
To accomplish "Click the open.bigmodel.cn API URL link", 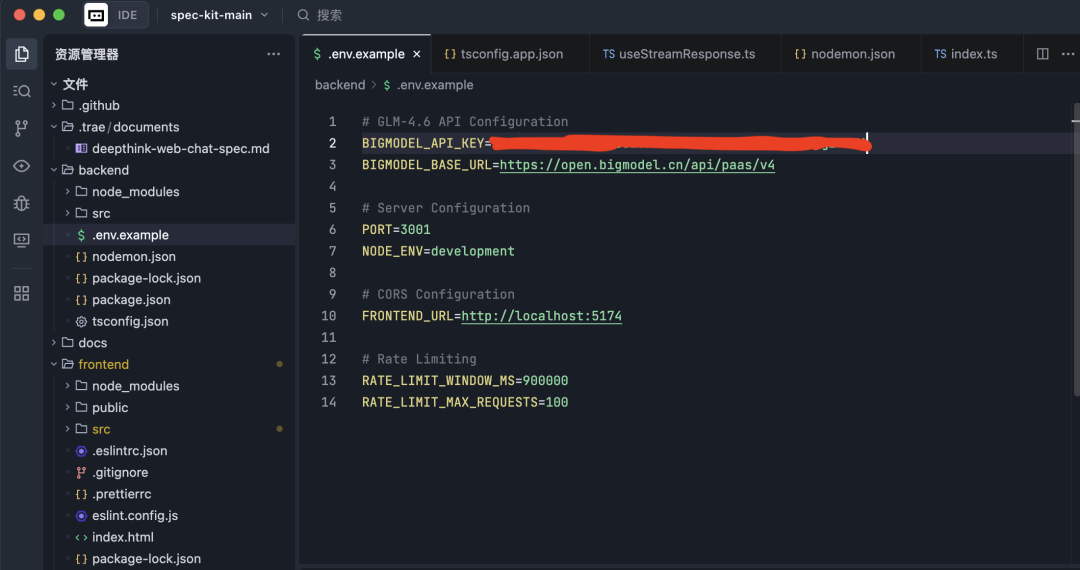I will (x=637, y=165).
